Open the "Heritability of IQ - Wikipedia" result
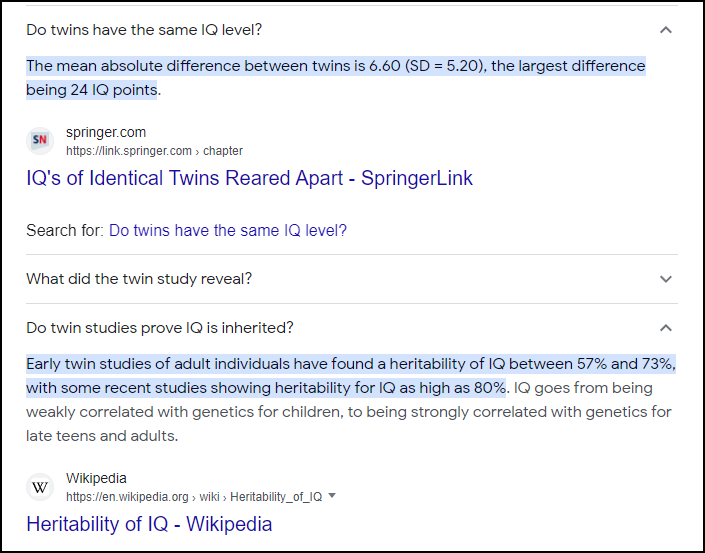Image resolution: width=705 pixels, height=553 pixels. 149,524
